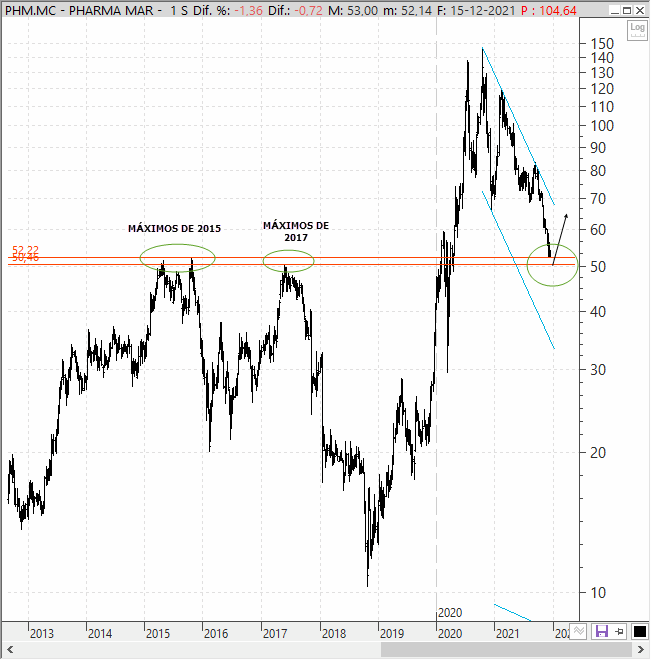Click the '60' price axis label
The image size is (651, 660).
click(598, 230)
